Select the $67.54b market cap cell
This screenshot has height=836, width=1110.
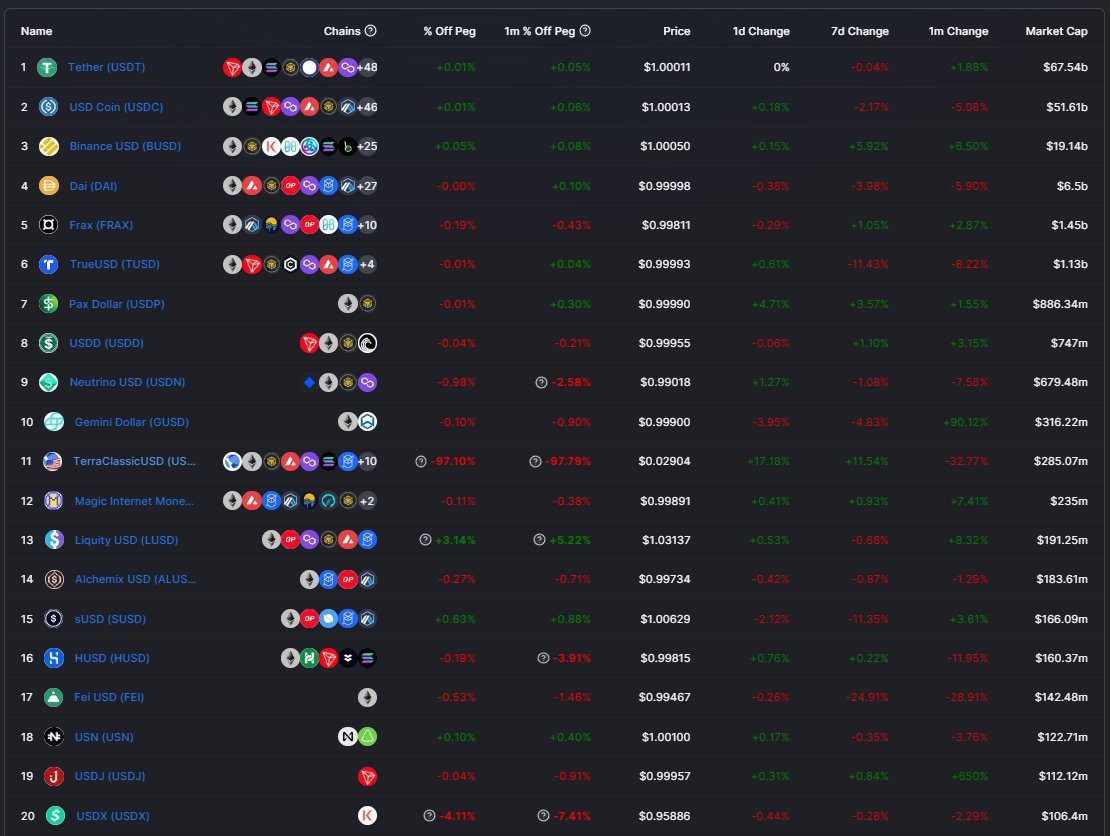tap(1065, 67)
